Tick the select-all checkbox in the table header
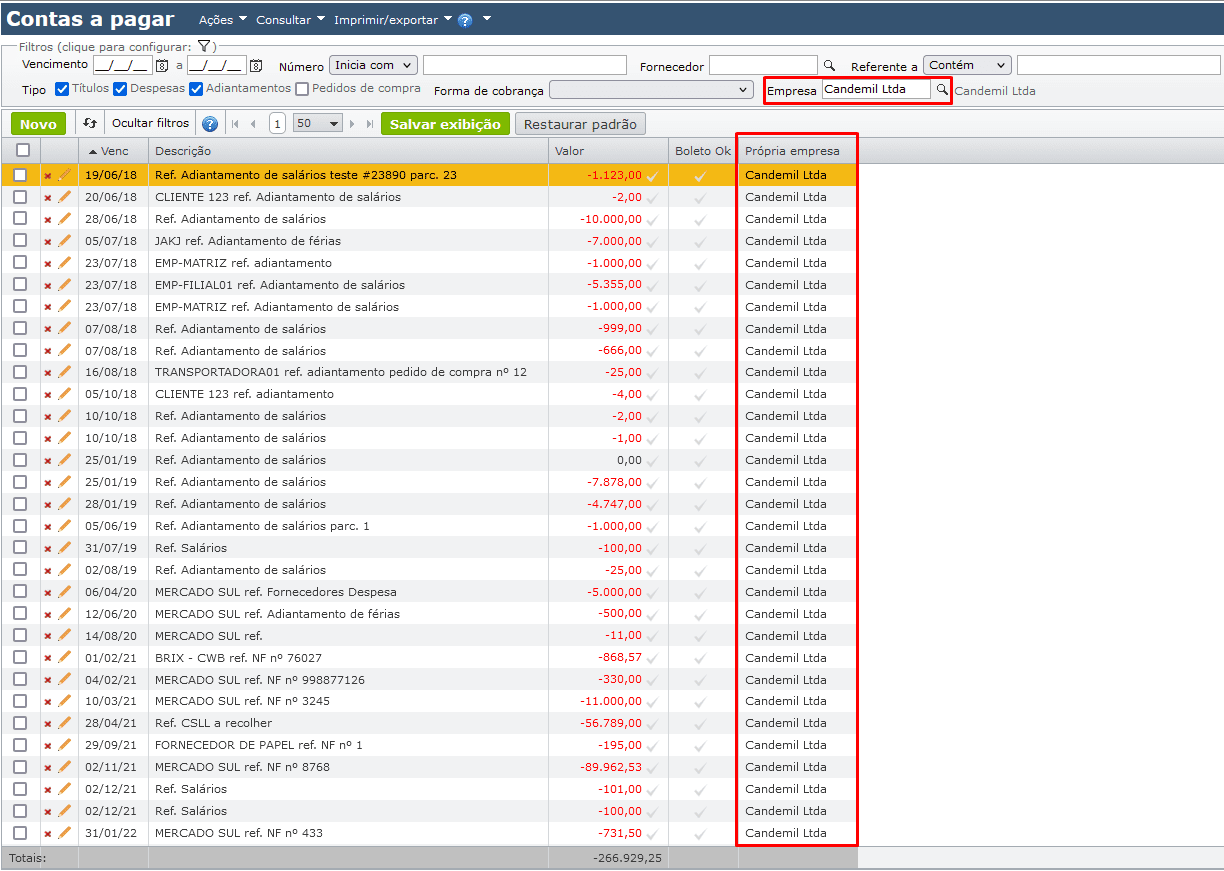Image resolution: width=1224 pixels, height=871 pixels. point(22,150)
